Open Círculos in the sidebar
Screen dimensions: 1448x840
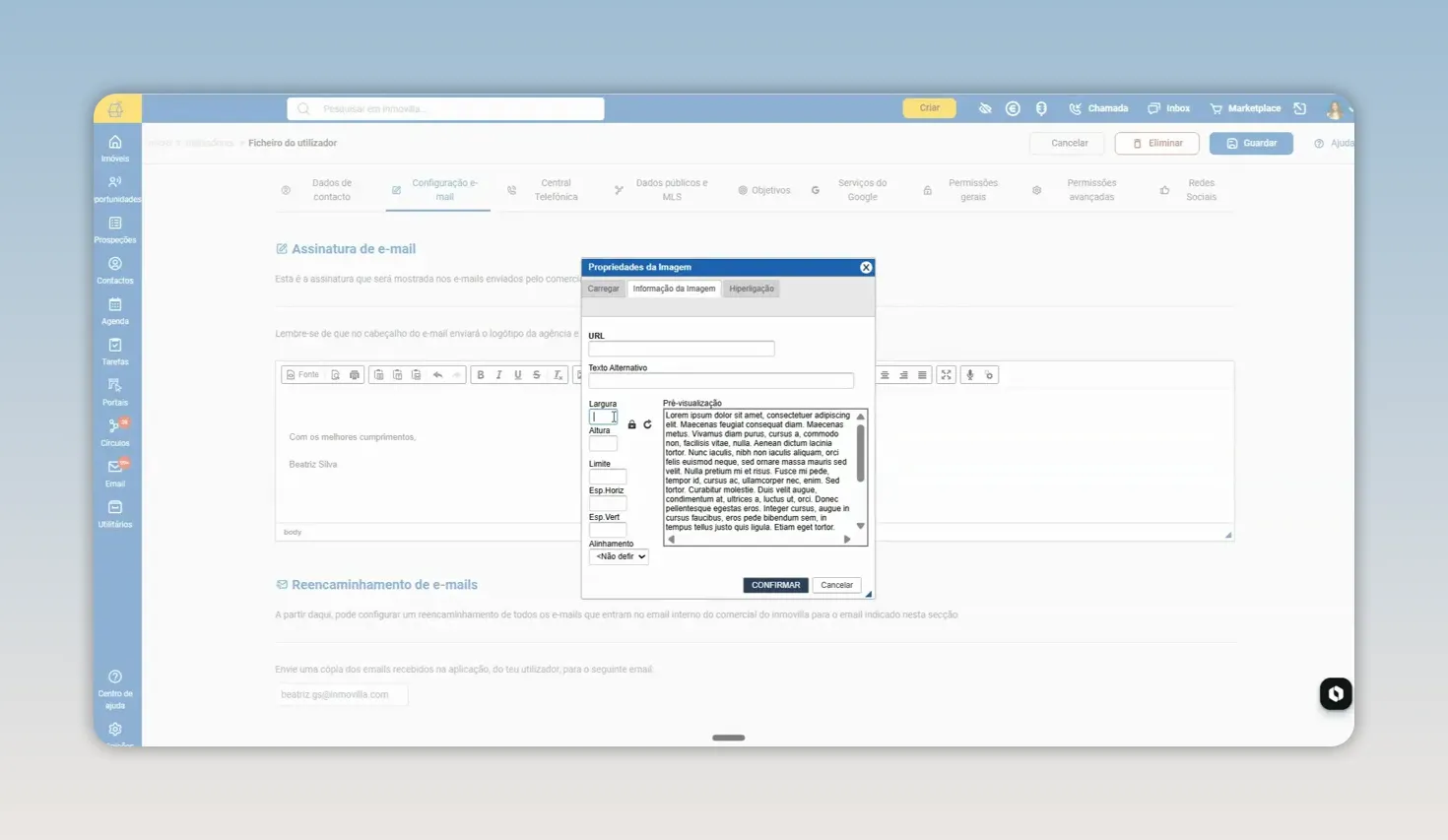point(115,432)
